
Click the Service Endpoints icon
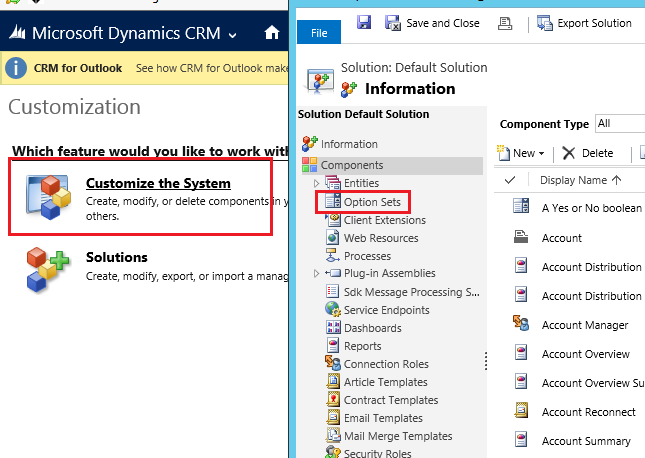(x=333, y=310)
